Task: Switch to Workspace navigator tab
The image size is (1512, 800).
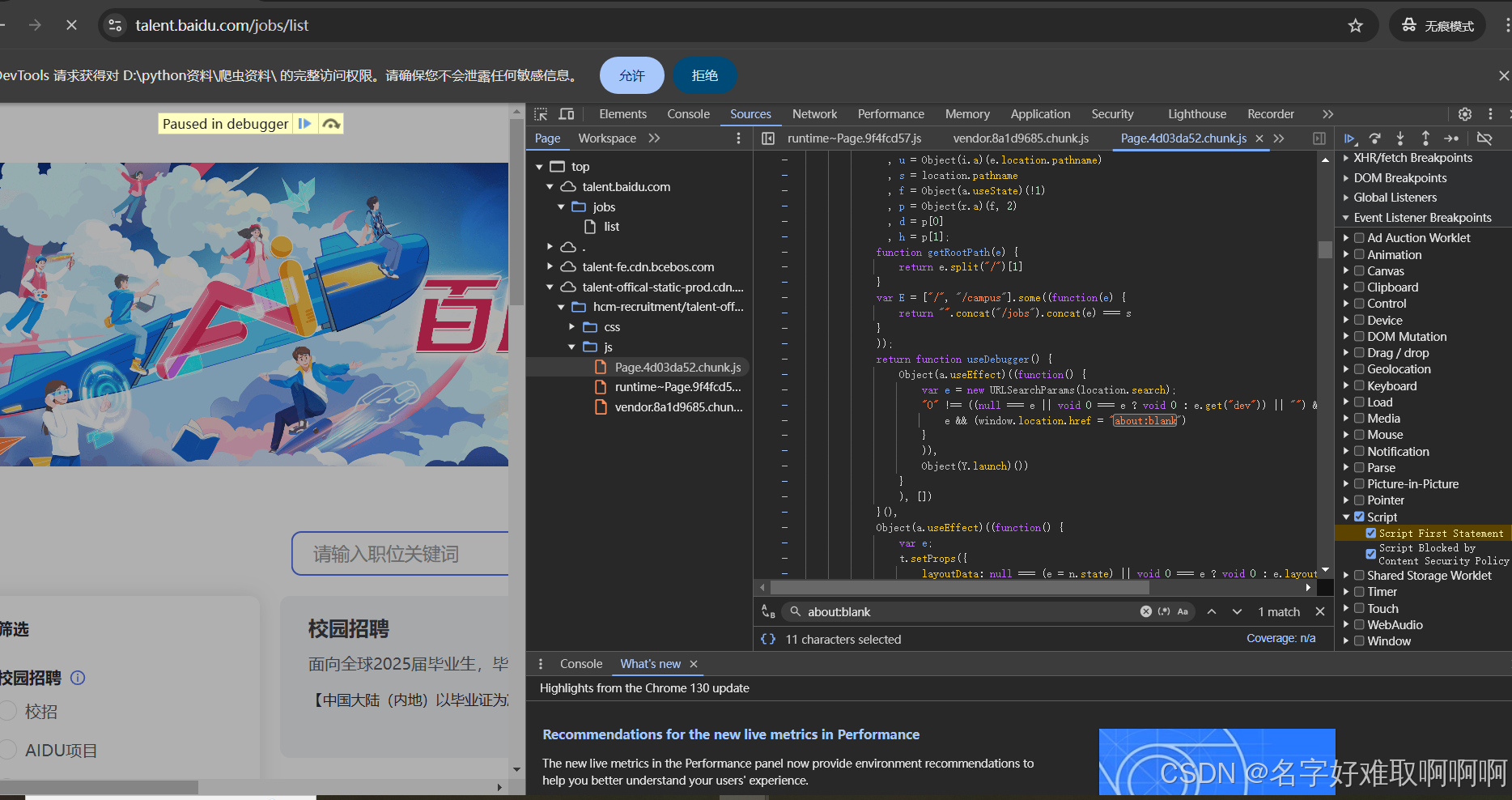Action: [607, 138]
